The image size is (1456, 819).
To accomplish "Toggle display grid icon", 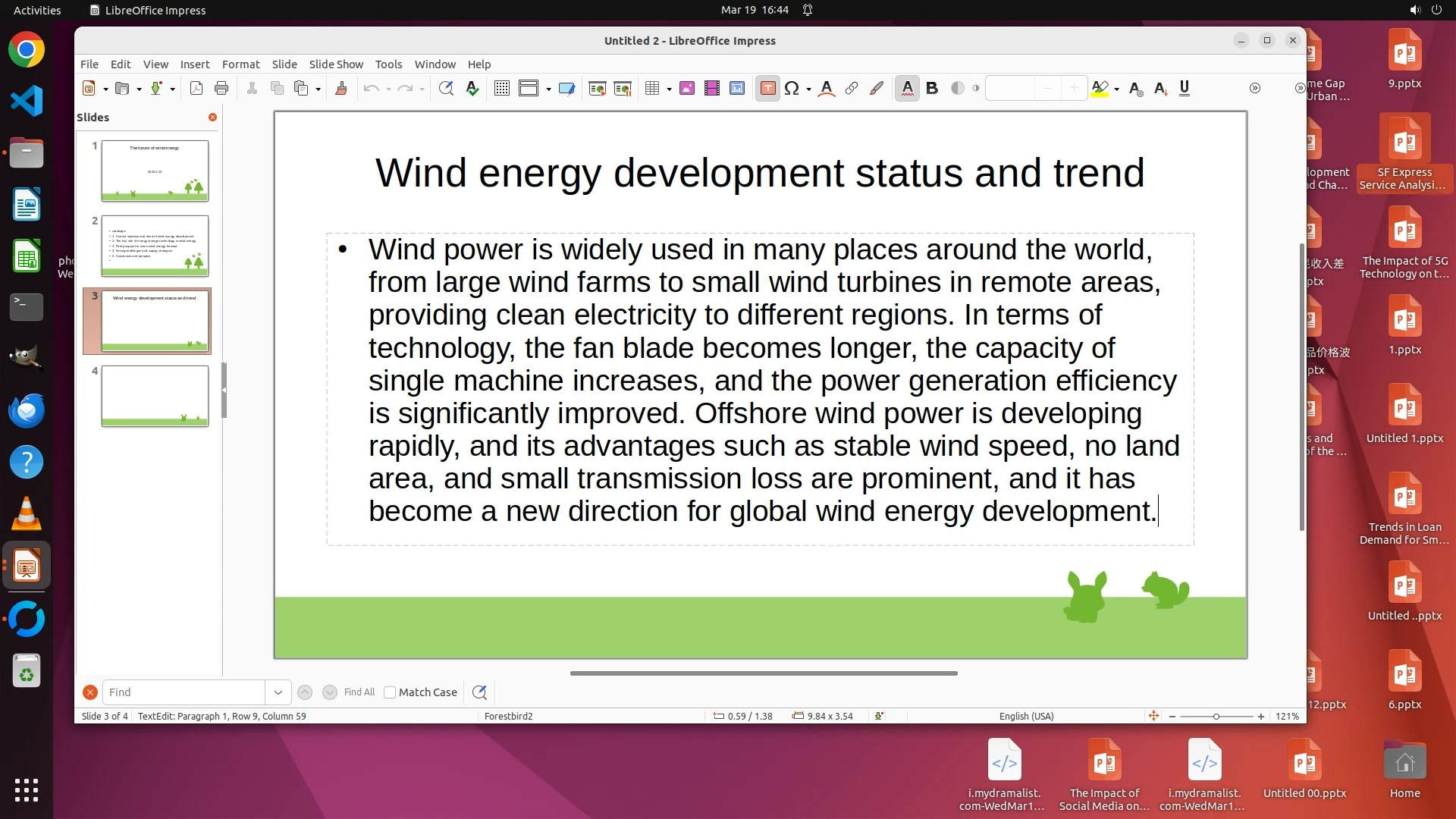I will [x=501, y=89].
